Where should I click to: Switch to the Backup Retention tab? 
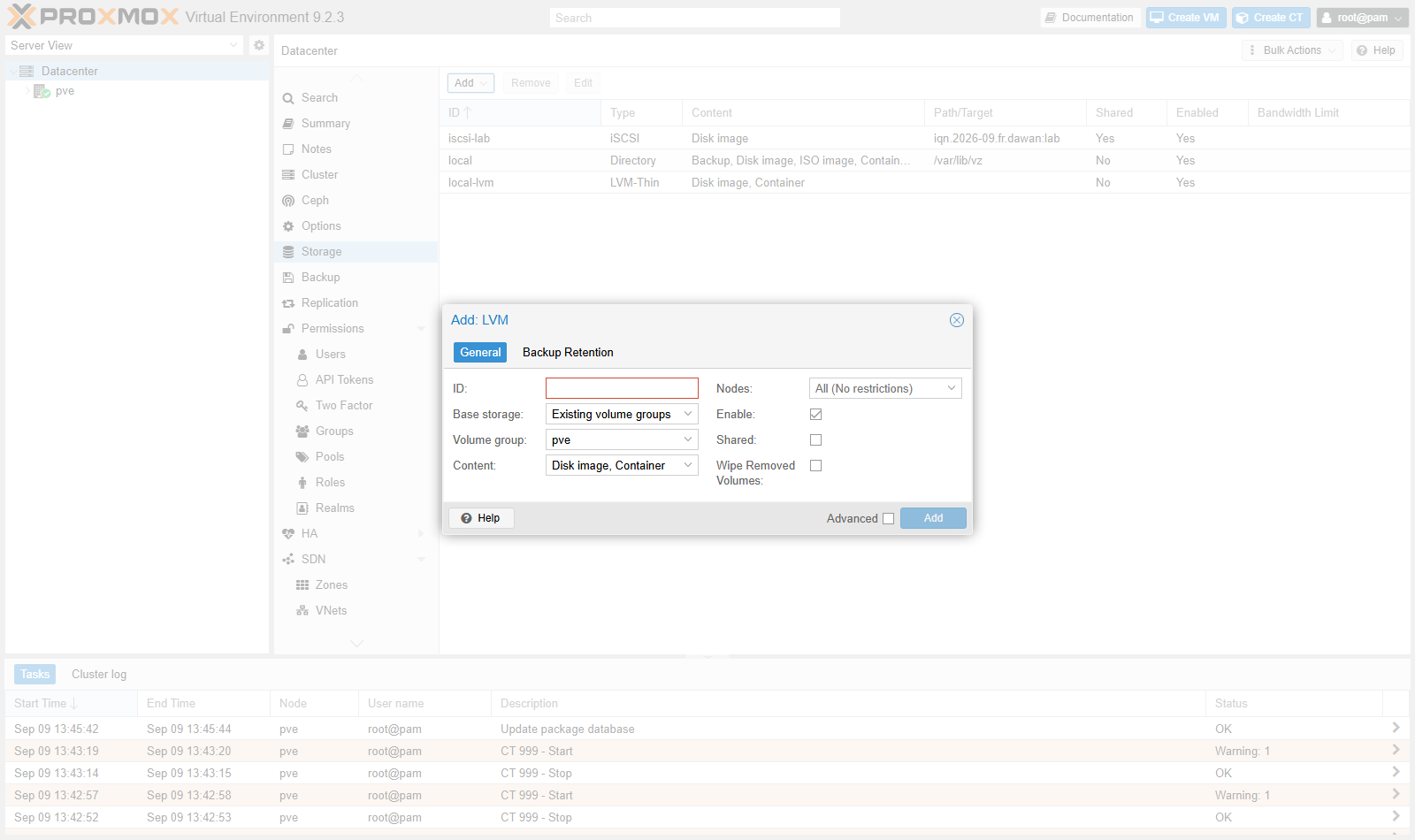click(568, 352)
